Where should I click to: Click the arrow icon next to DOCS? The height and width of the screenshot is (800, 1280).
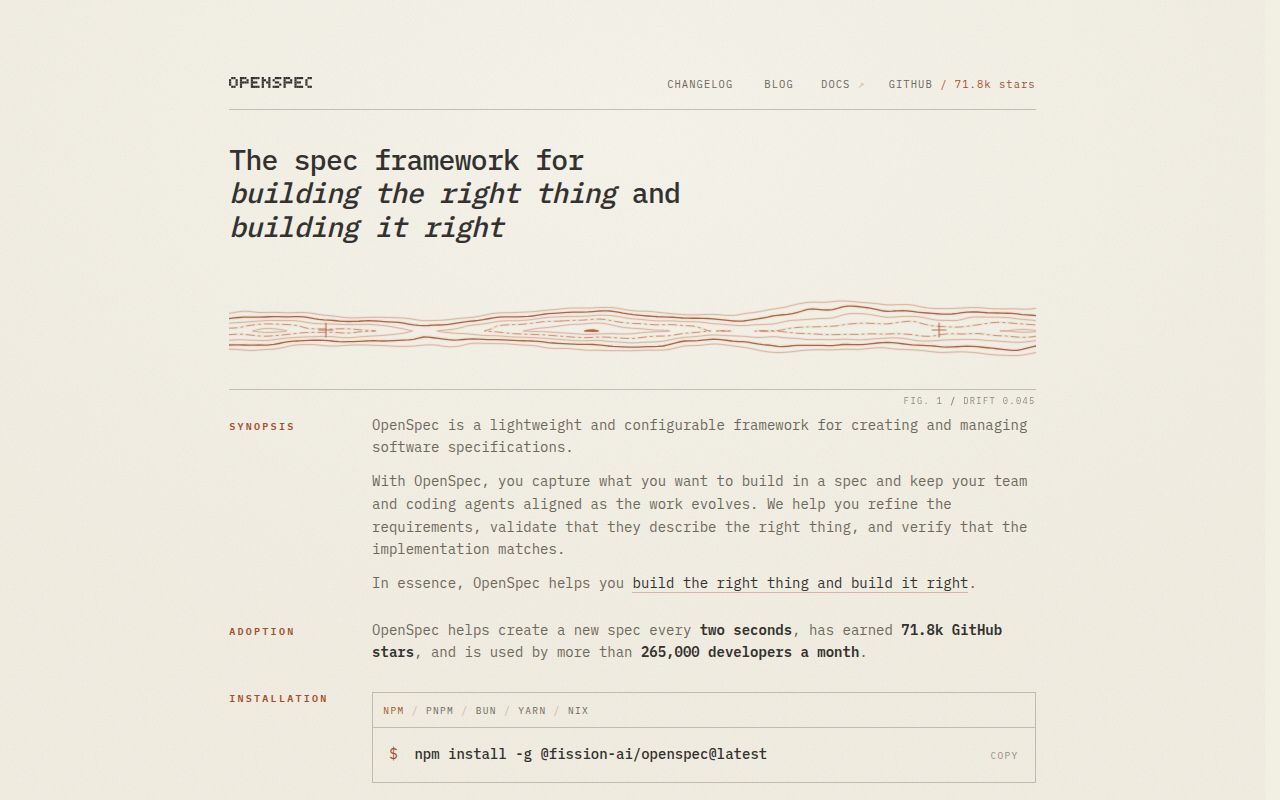[x=861, y=85]
